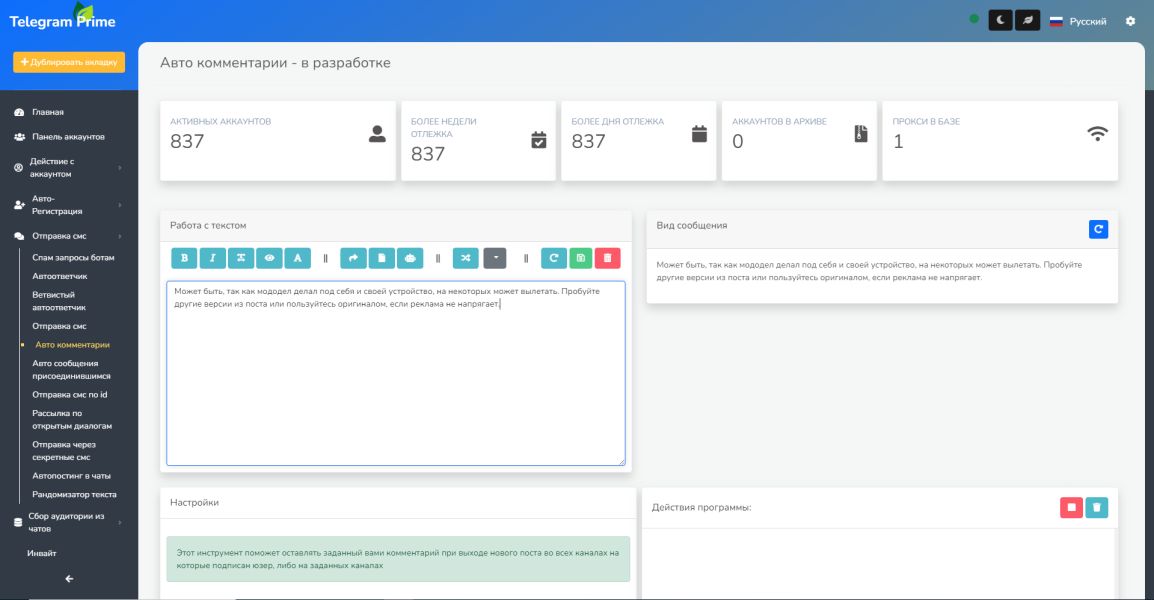1154x600 pixels.
Task: Click the robot icon in text toolbar
Action: coord(410,258)
